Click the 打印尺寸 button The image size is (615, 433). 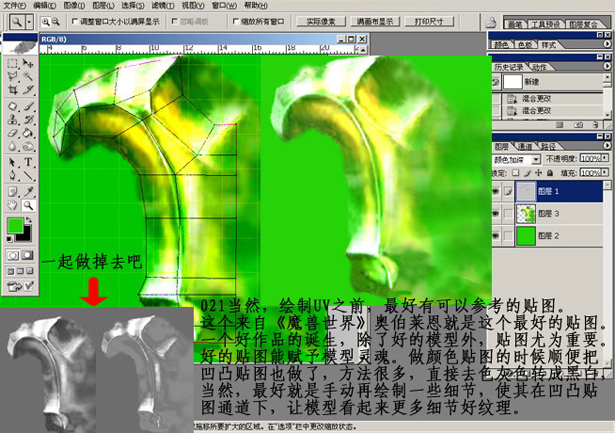click(429, 22)
